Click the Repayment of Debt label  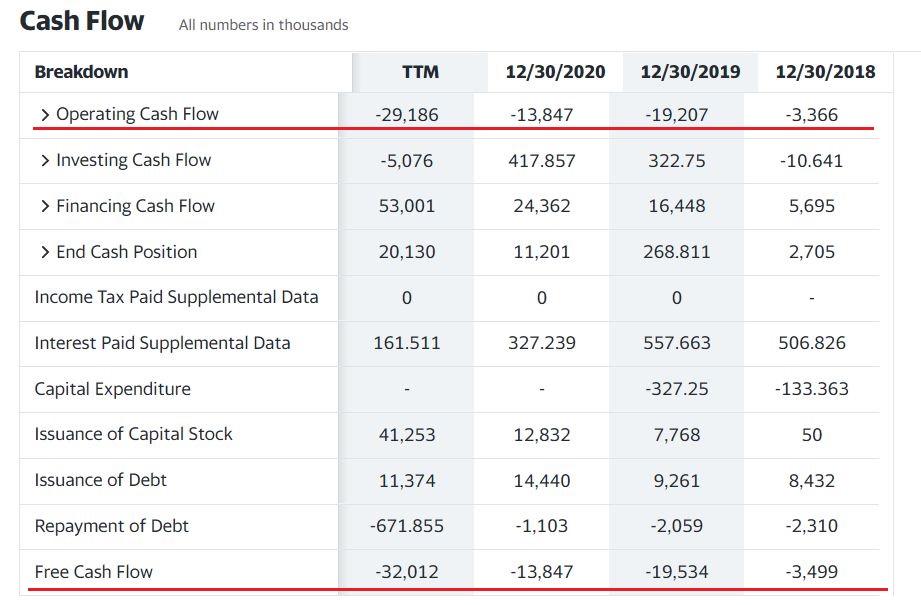(x=112, y=526)
